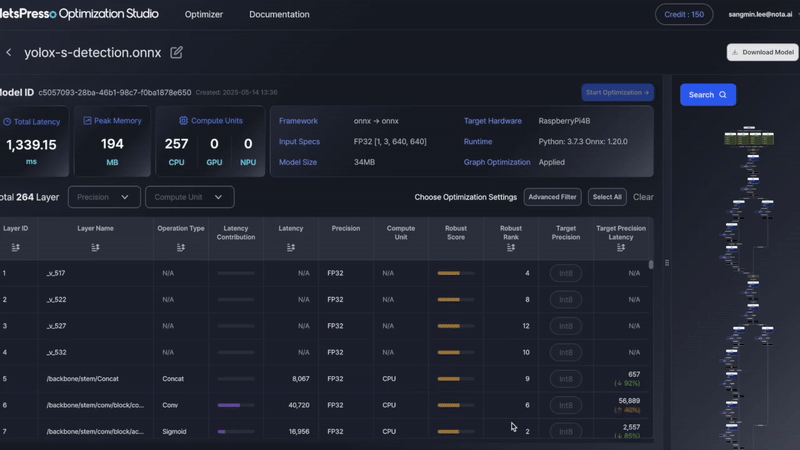Go back using the left chevron arrow
The width and height of the screenshot is (800, 450).
coord(9,52)
